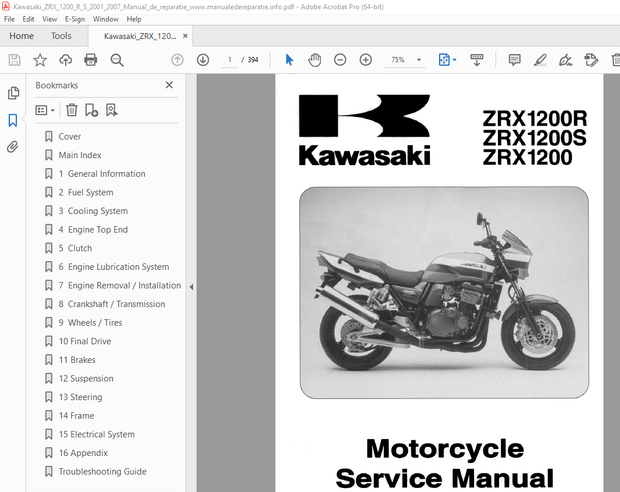Click the motorcycle photo on the cover page
Screen dimensions: 620x492
tap(444, 292)
